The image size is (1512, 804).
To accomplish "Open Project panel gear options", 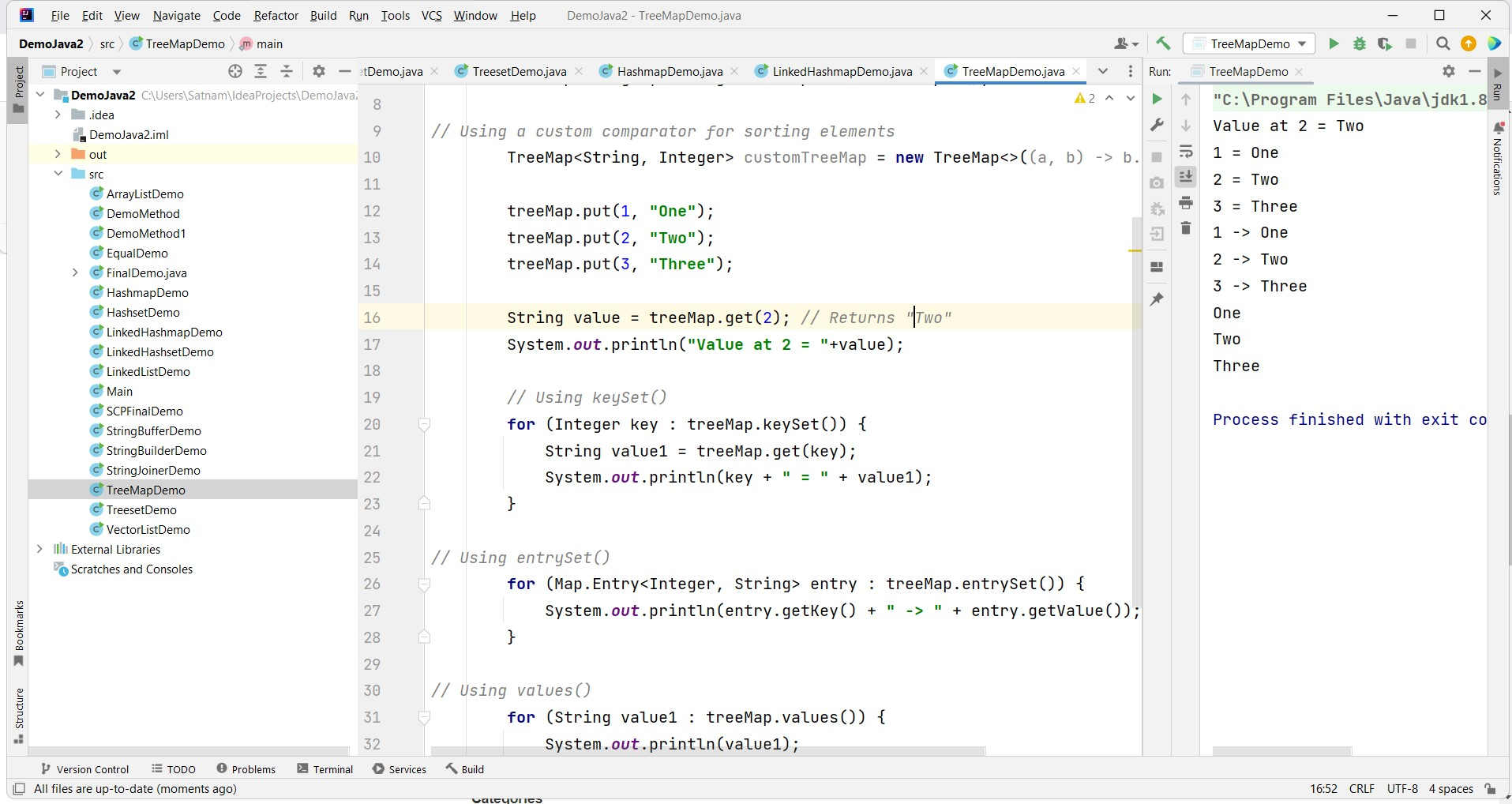I will tap(319, 72).
